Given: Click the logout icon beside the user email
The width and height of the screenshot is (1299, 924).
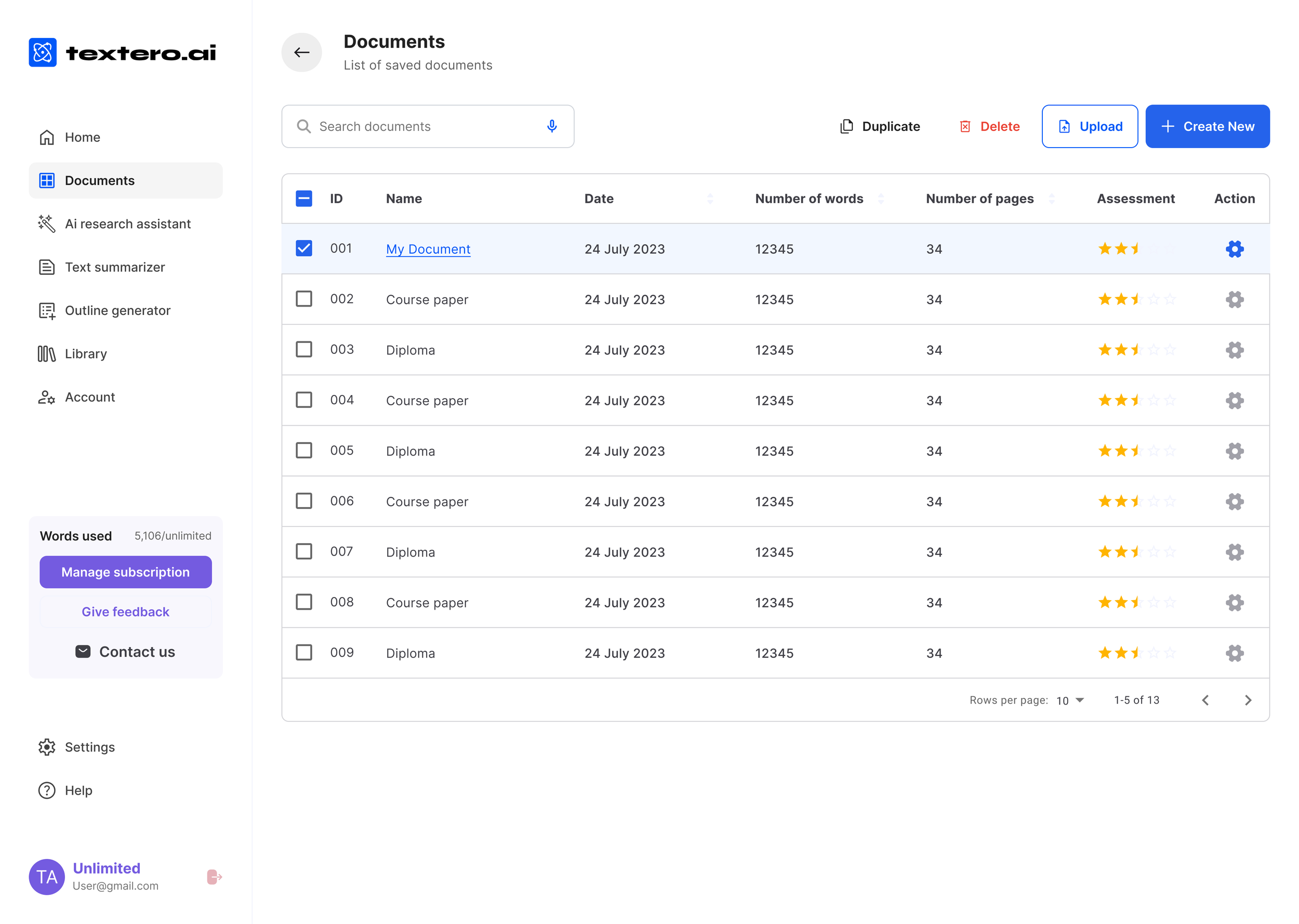Looking at the screenshot, I should point(214,877).
